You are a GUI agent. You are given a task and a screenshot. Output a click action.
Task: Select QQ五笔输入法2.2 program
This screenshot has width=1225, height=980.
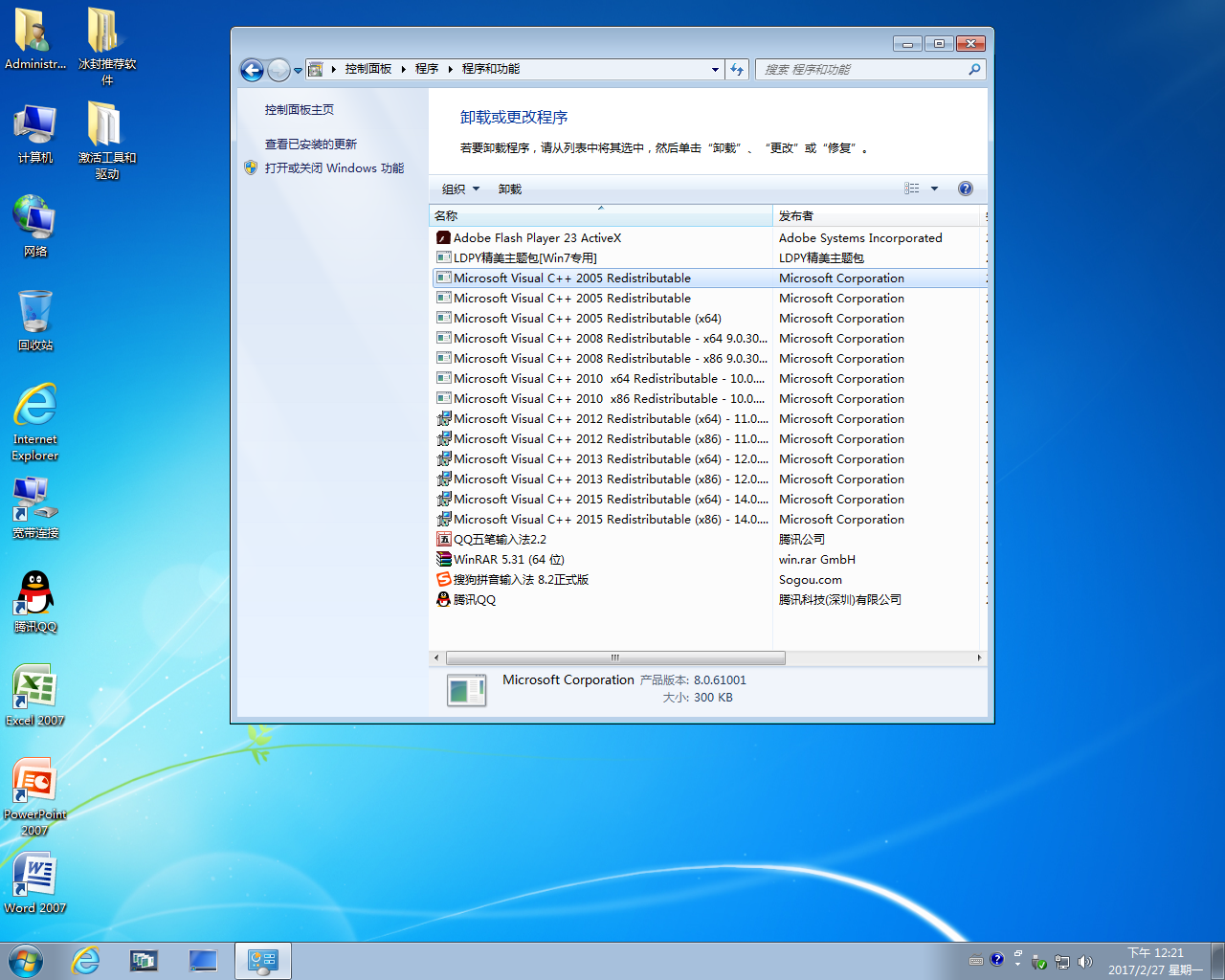click(x=708, y=540)
